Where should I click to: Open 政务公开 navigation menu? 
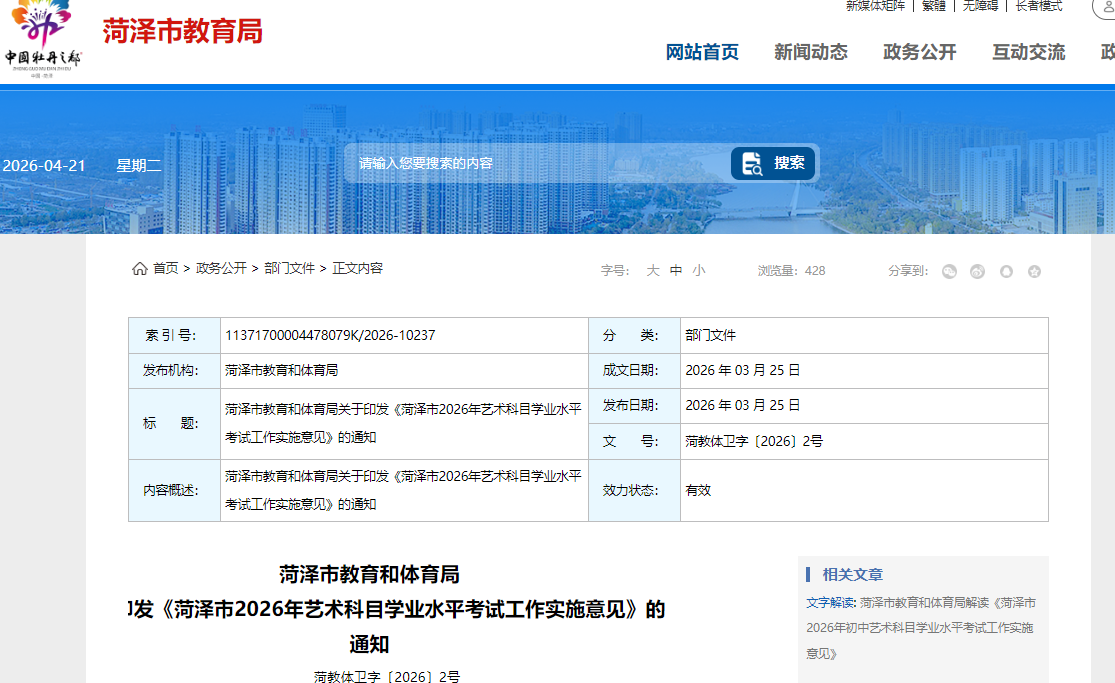click(919, 52)
